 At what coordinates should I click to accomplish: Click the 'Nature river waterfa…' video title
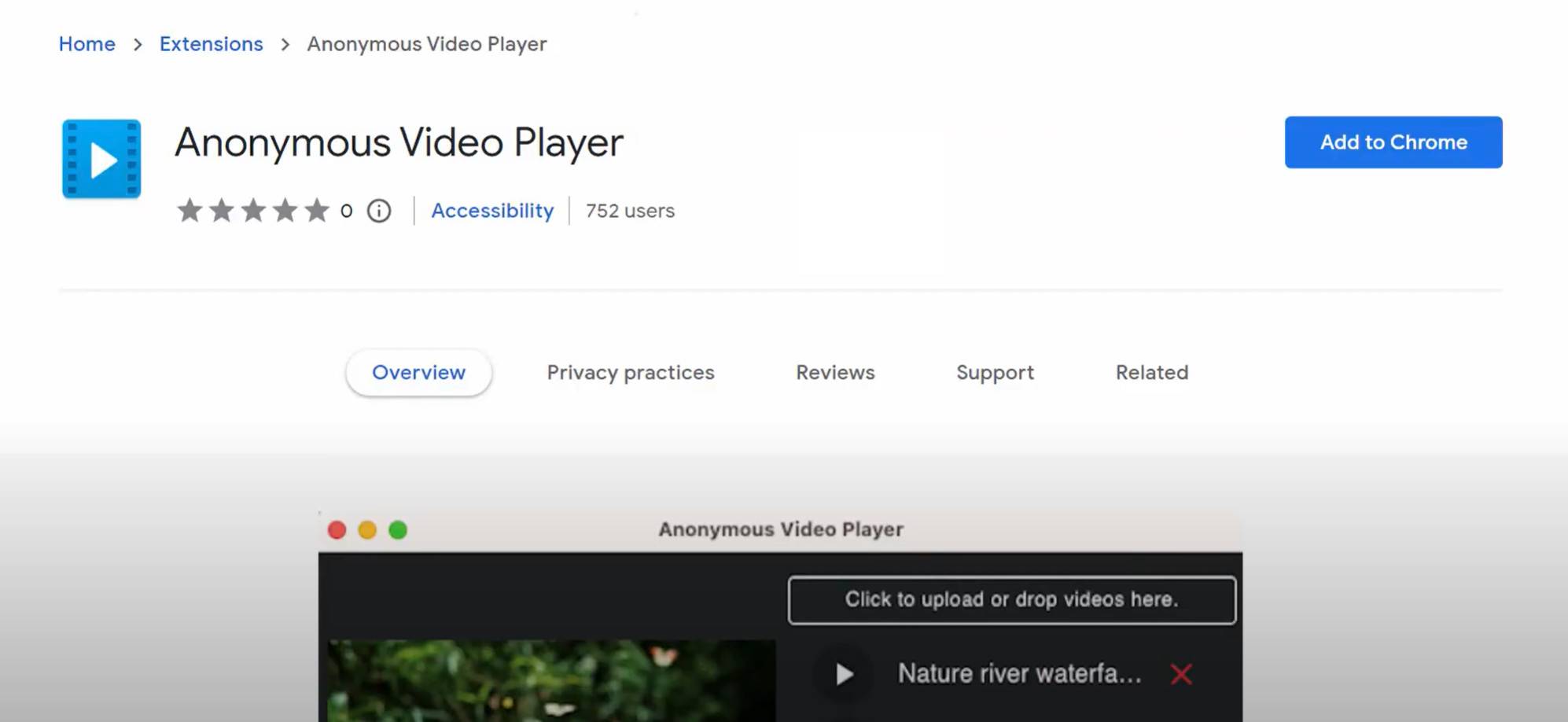(x=1019, y=674)
